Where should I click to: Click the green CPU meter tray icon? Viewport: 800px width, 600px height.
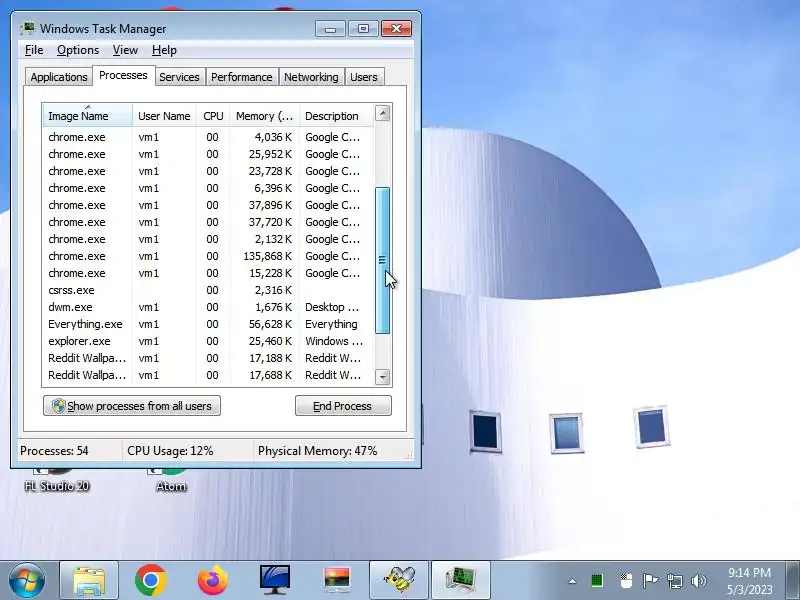(x=597, y=581)
